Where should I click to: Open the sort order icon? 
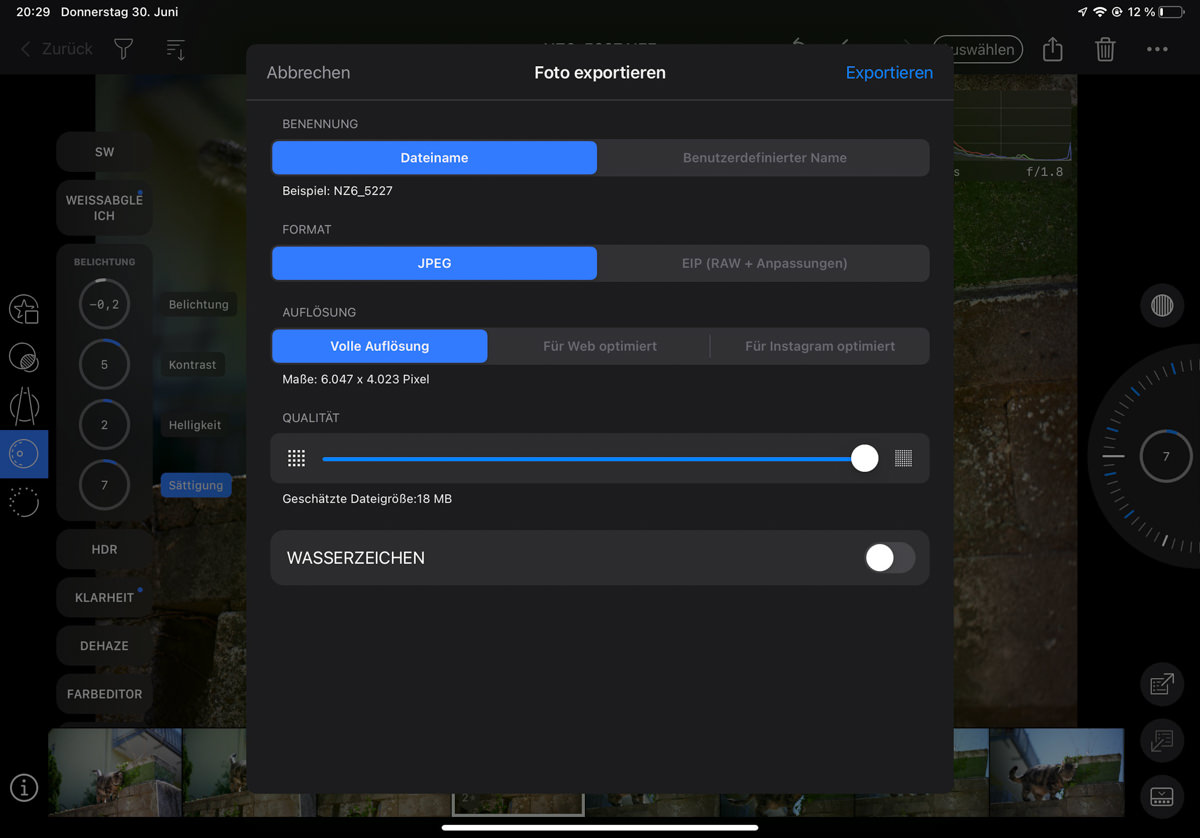(175, 49)
